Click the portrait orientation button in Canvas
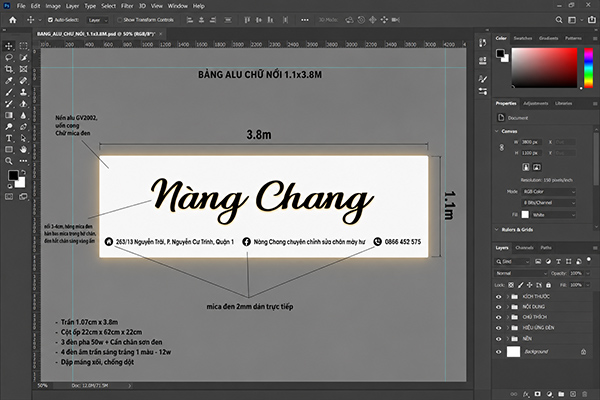 (526, 167)
